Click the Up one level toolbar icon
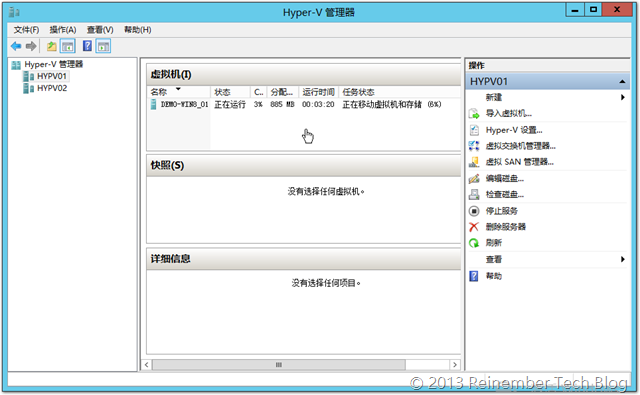640x395 pixels. 51,46
